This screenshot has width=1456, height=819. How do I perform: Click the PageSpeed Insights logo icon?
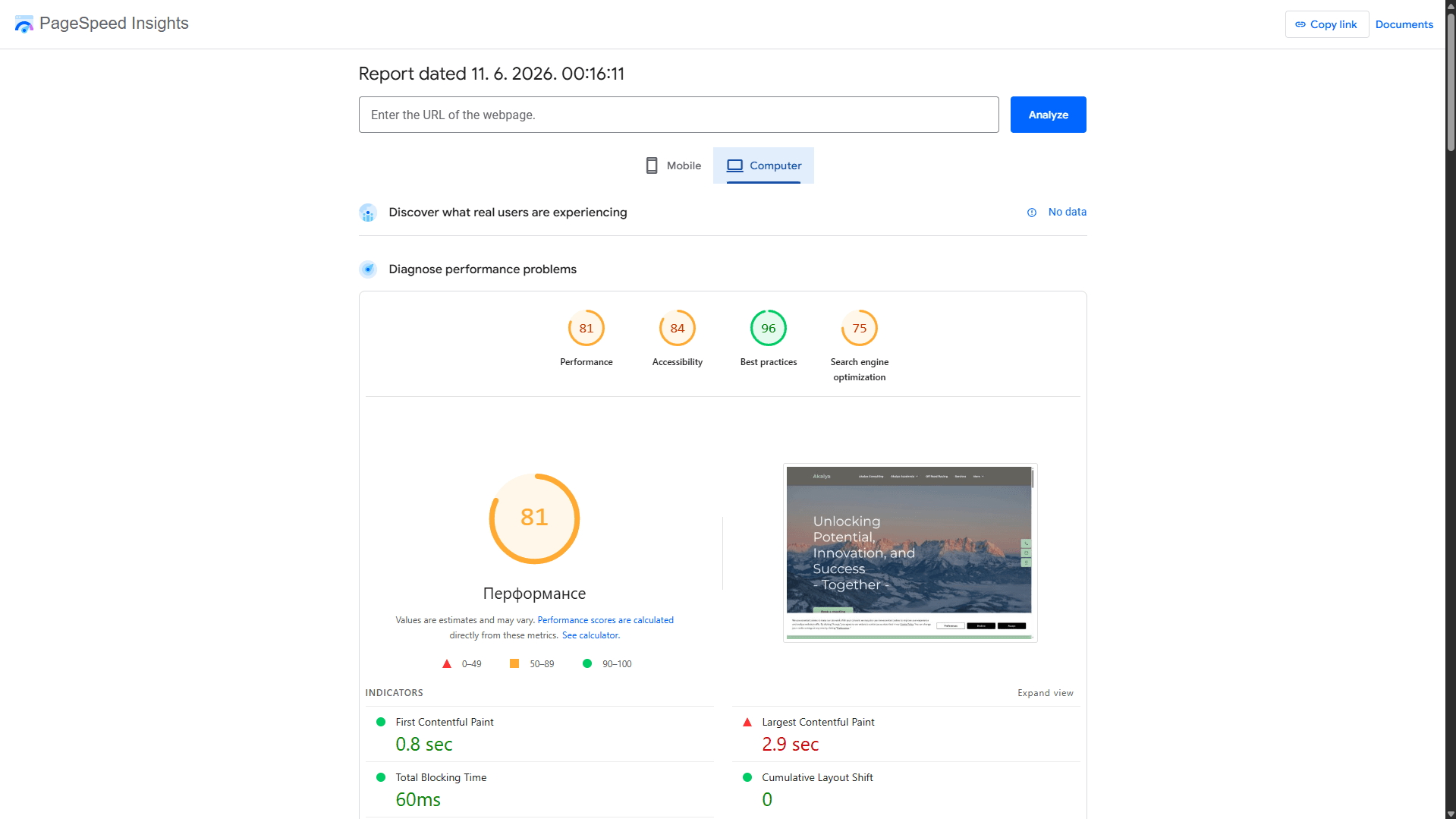click(24, 24)
